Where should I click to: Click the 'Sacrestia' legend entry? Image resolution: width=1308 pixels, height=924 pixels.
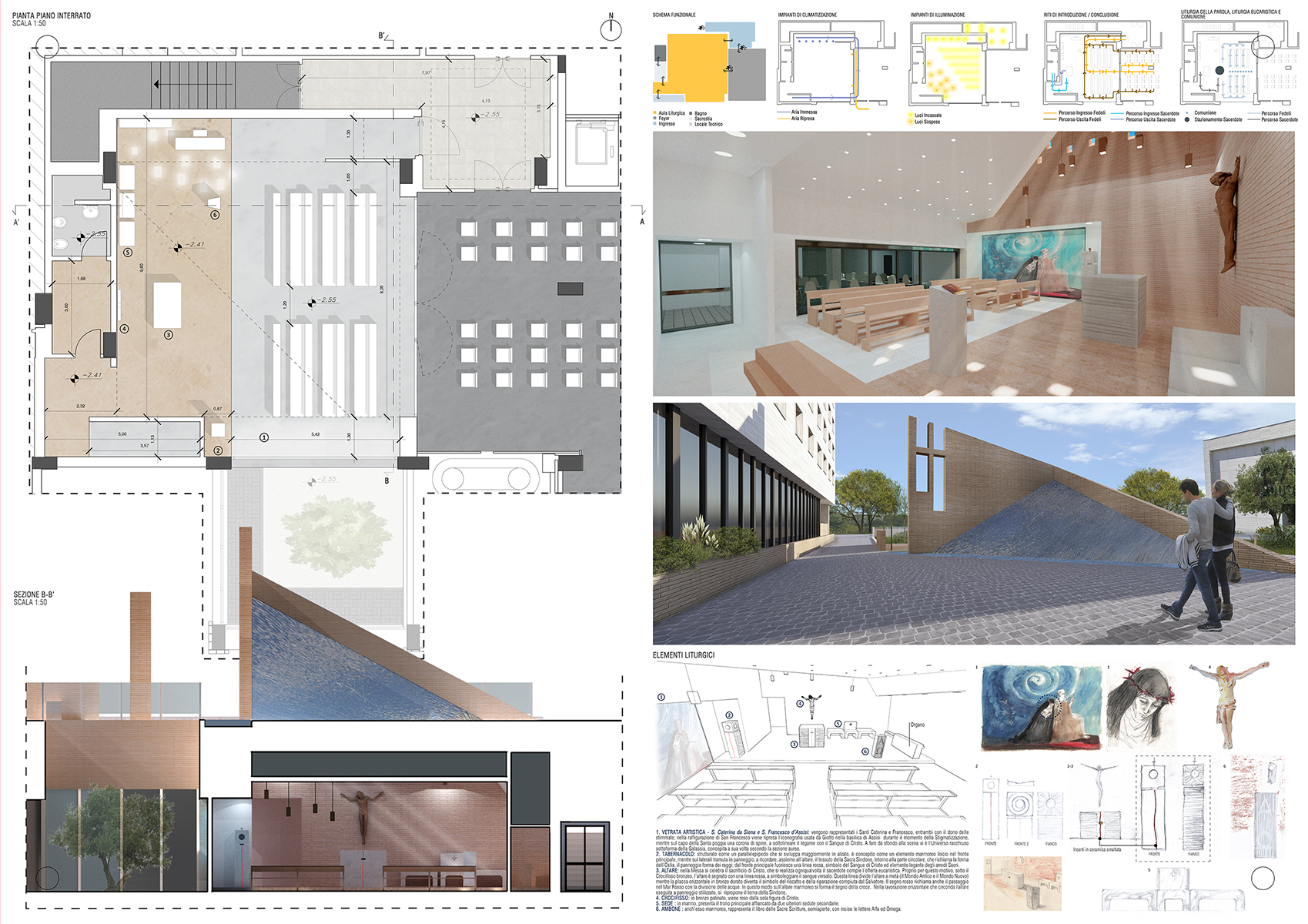pyautogui.click(x=700, y=119)
